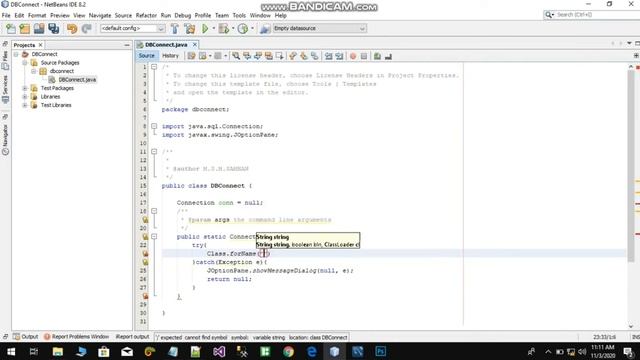Open Run Project dropdown arrow
Screen dimensions: 640x360
tap(213, 28)
